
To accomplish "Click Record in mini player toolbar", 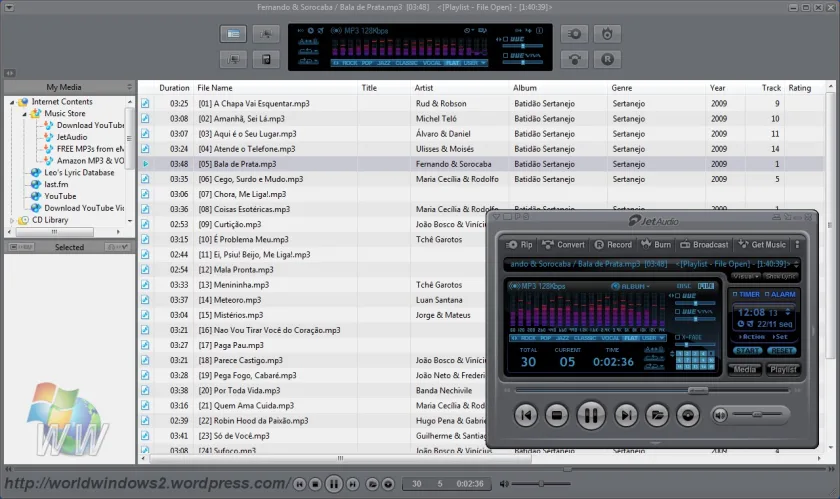I will click(613, 244).
